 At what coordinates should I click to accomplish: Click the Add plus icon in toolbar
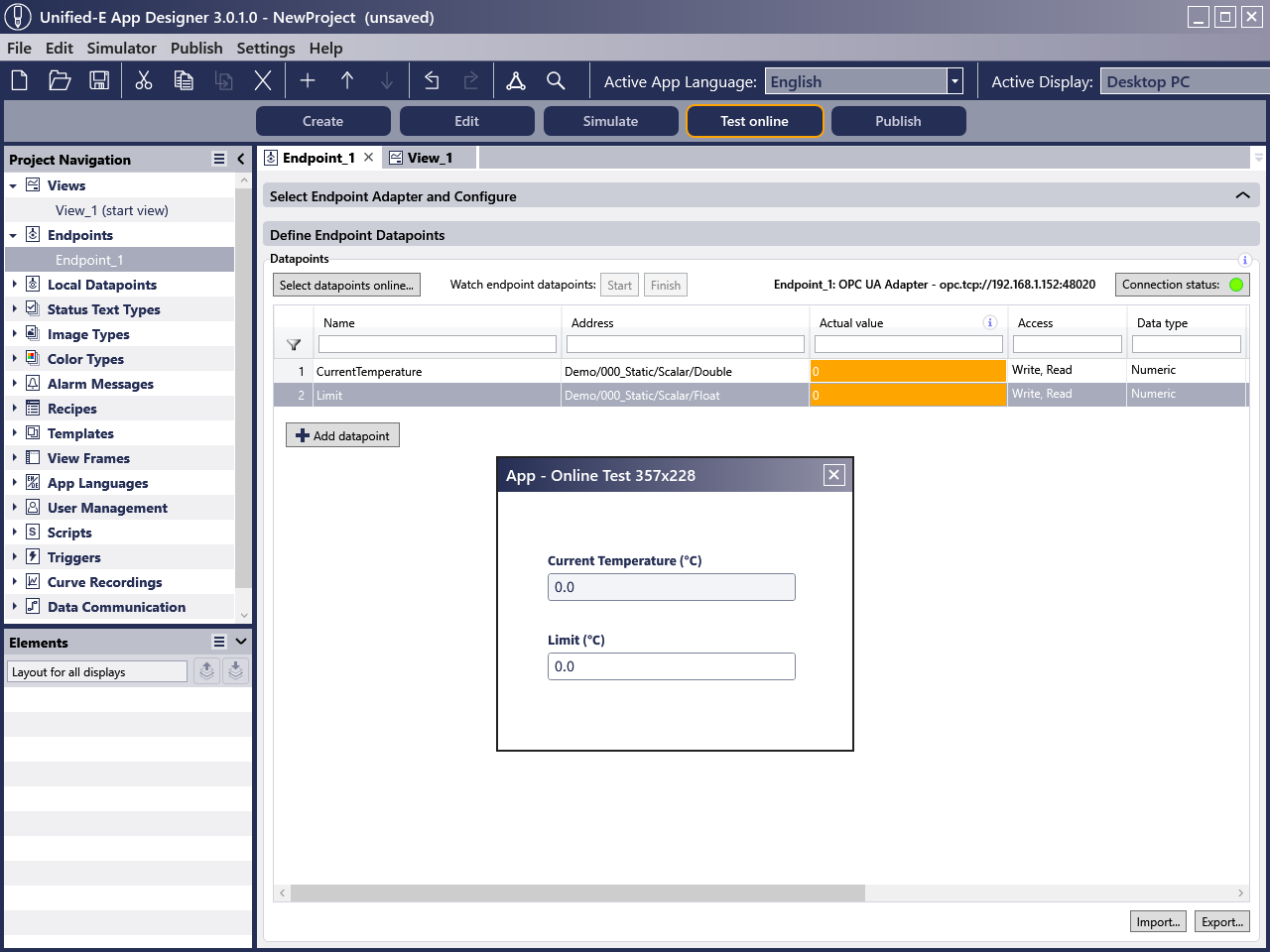pyautogui.click(x=308, y=81)
